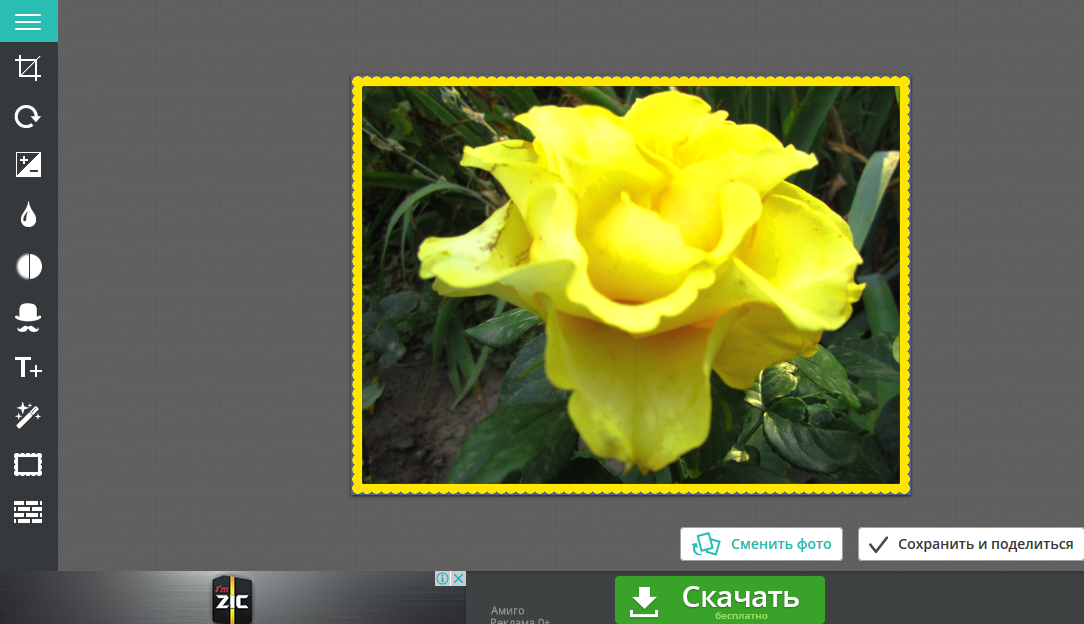Open the Exposure plus/minus adjustment tool
Viewport: 1084px width, 624px height.
click(28, 165)
